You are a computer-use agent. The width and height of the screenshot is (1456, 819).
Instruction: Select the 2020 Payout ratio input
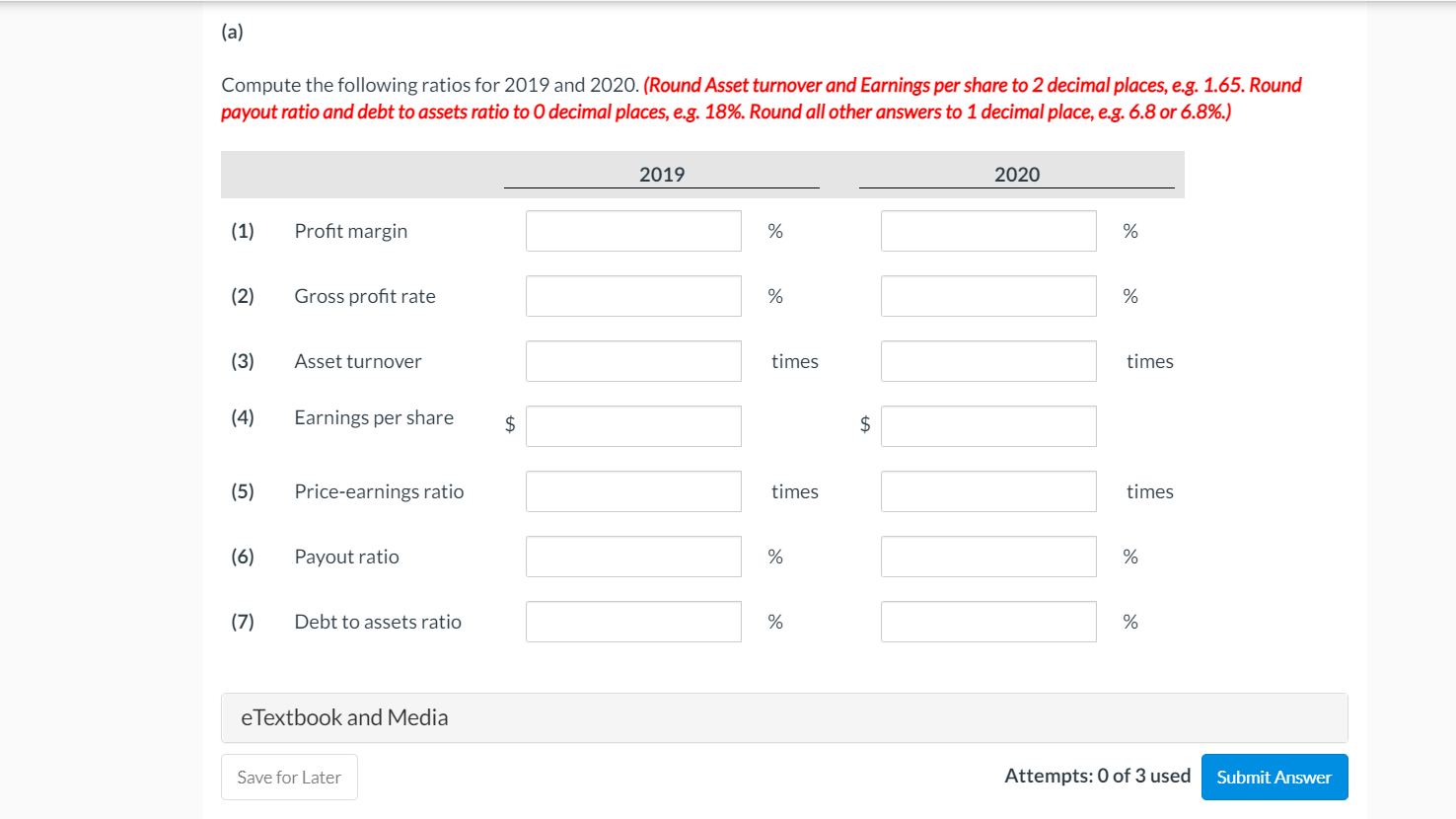[x=987, y=556]
